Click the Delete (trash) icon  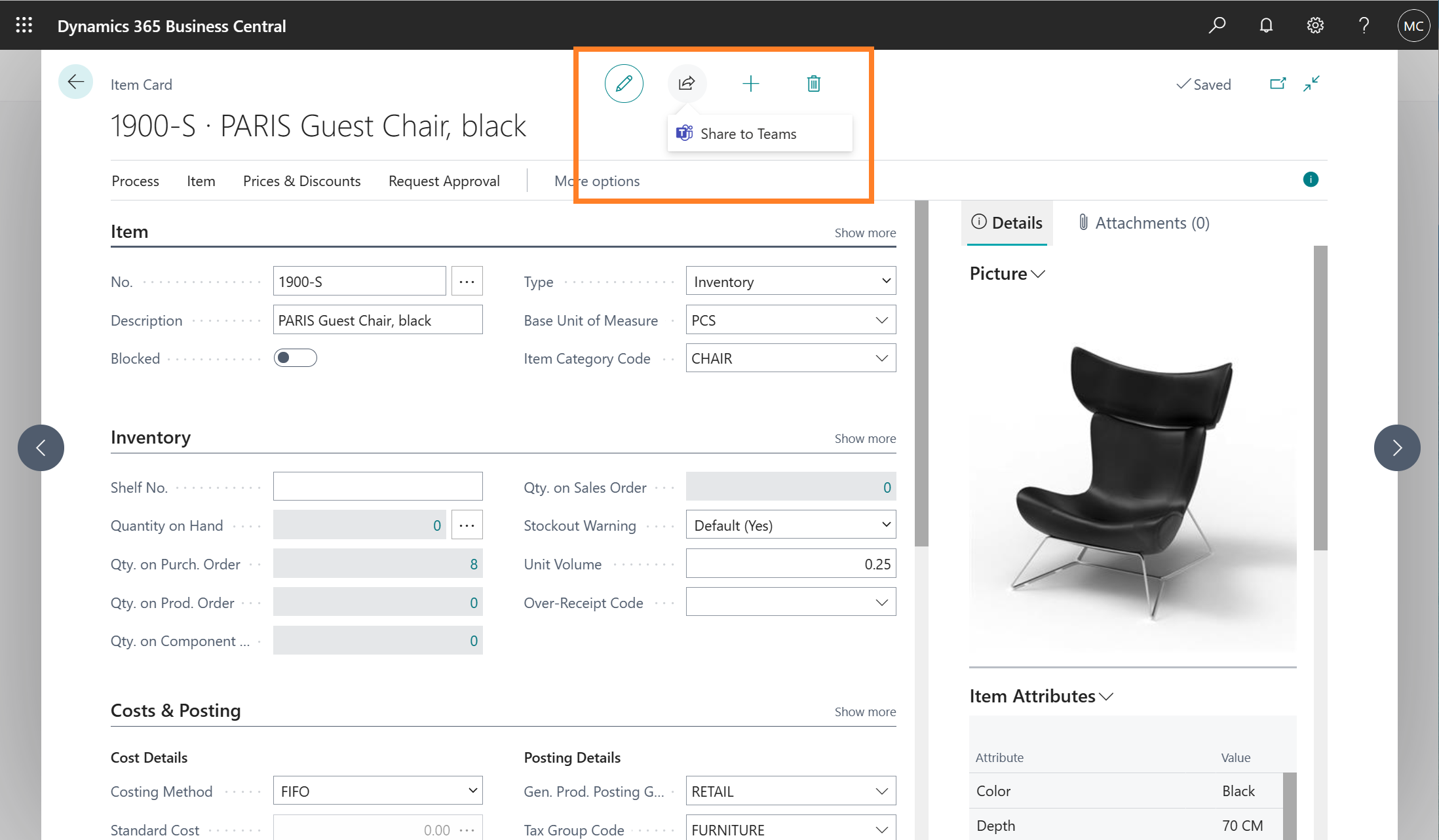pyautogui.click(x=814, y=84)
